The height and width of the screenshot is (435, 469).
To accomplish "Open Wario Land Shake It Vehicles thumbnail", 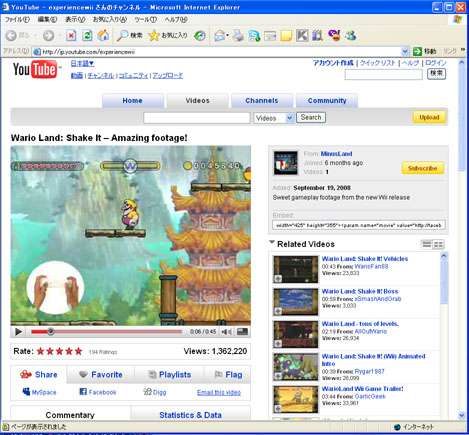I will [x=296, y=269].
